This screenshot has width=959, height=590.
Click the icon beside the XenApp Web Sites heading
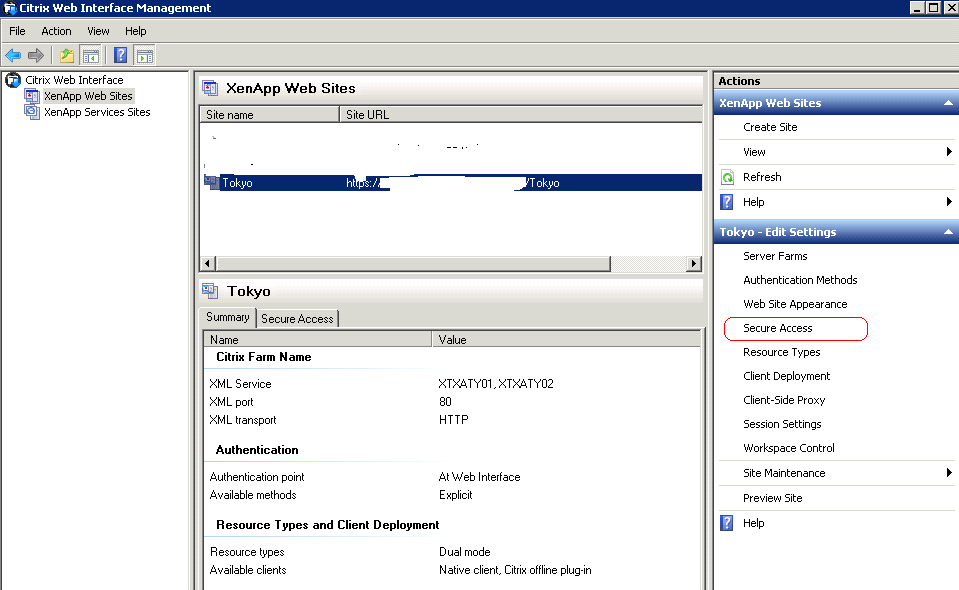pyautogui.click(x=210, y=88)
